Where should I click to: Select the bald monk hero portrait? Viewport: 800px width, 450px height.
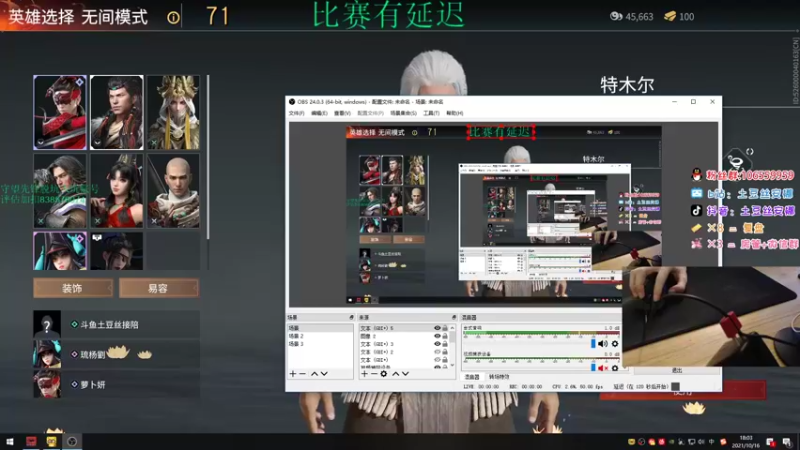pyautogui.click(x=173, y=191)
